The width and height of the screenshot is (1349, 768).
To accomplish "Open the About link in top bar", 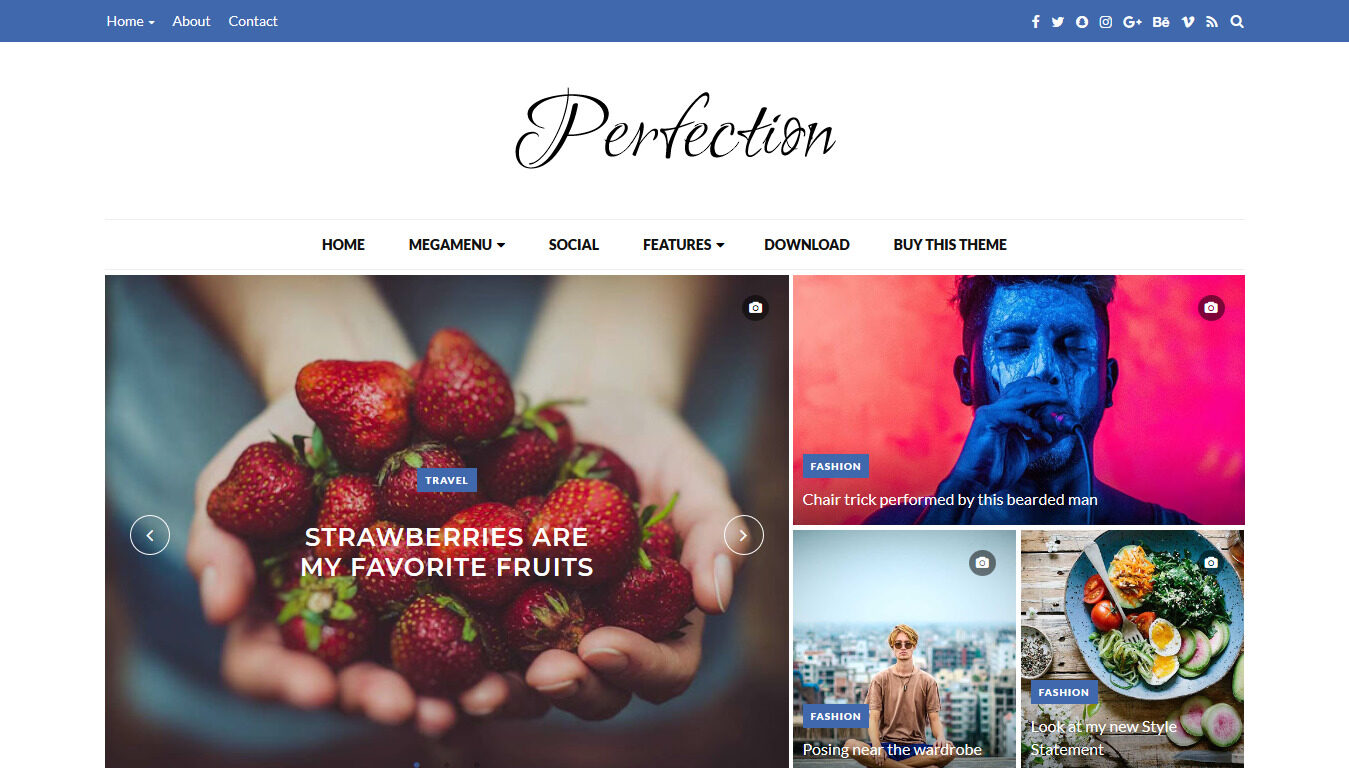I will coord(191,21).
